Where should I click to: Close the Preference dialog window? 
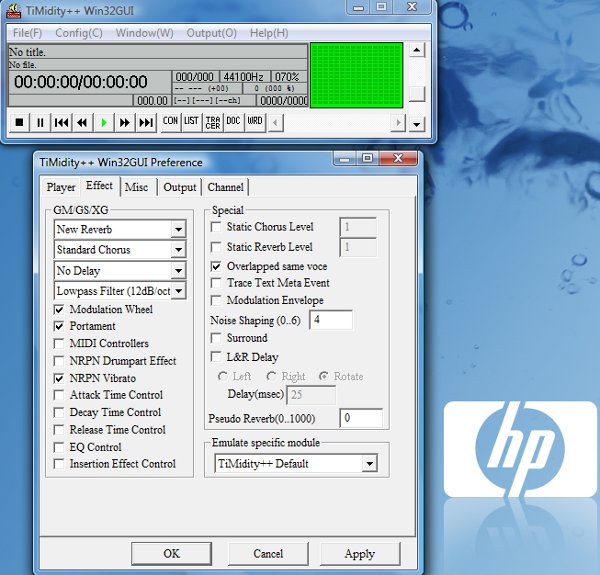coord(398,158)
